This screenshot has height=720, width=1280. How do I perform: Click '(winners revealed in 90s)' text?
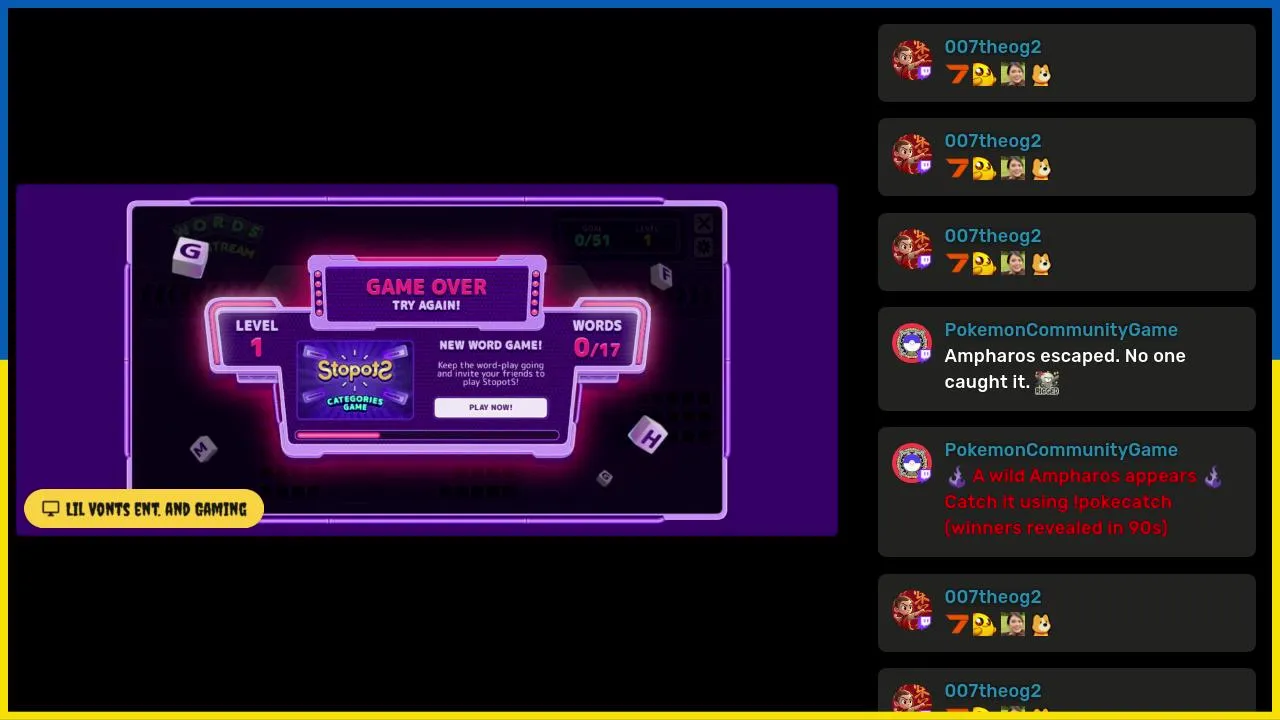click(x=1056, y=528)
